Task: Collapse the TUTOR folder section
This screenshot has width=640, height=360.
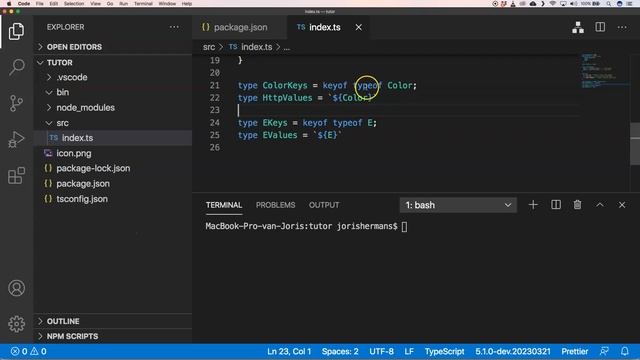Action: [x=113, y=62]
